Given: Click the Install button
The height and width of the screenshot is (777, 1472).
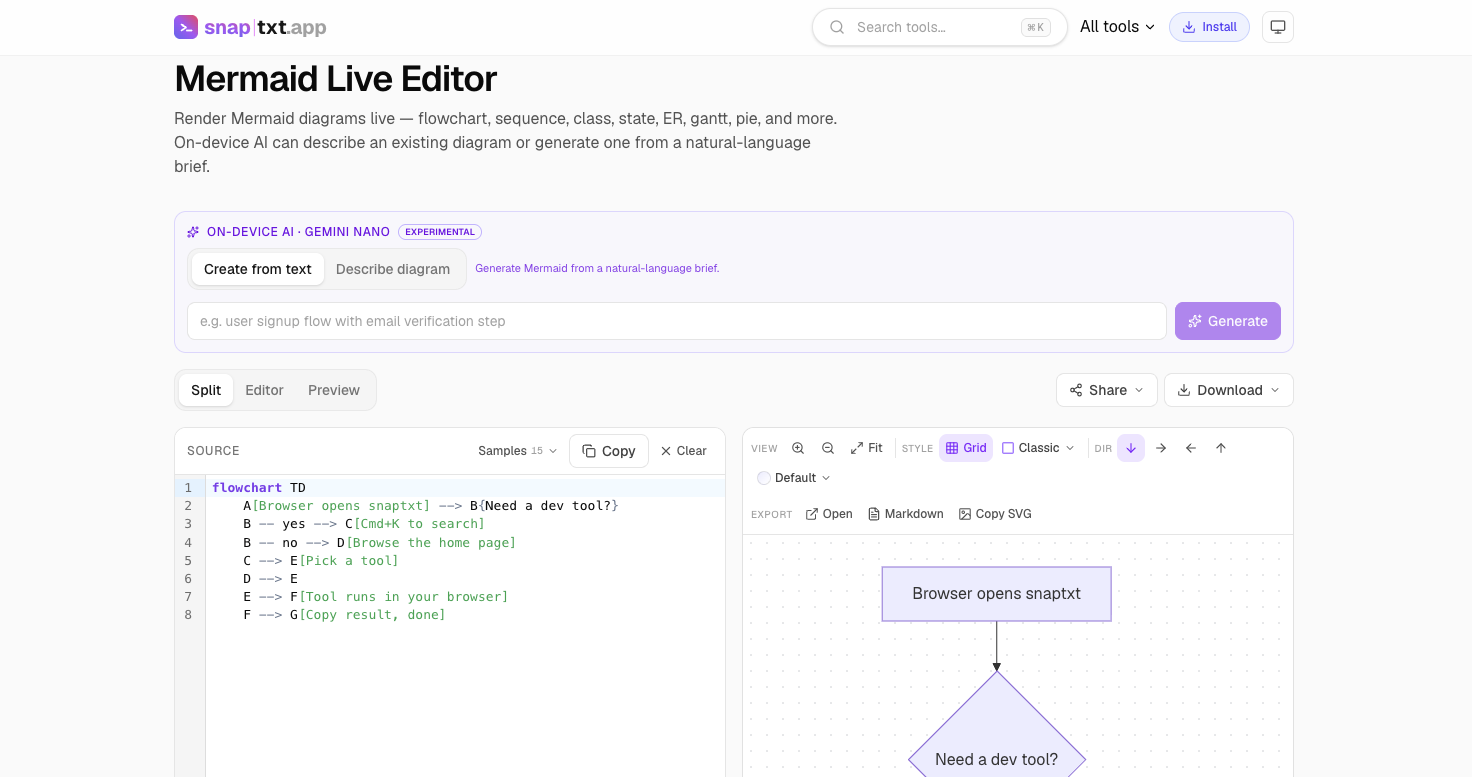Looking at the screenshot, I should click(1209, 27).
